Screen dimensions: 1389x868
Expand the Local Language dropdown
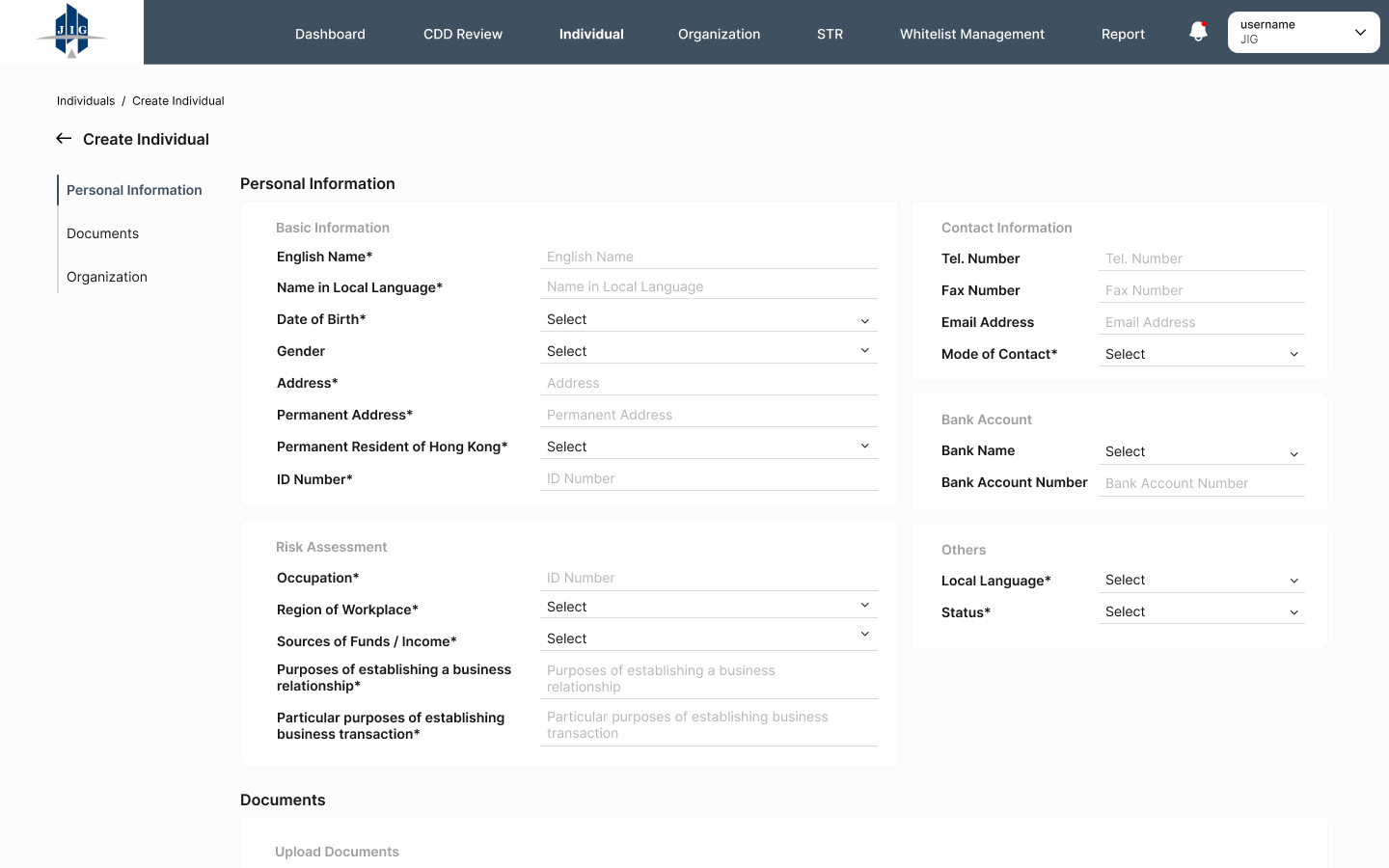pos(1202,580)
